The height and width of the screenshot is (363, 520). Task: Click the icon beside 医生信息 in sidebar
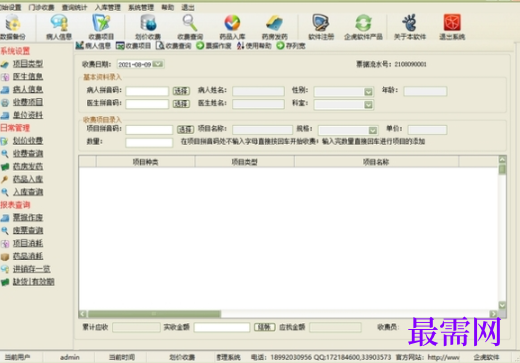(x=5, y=77)
